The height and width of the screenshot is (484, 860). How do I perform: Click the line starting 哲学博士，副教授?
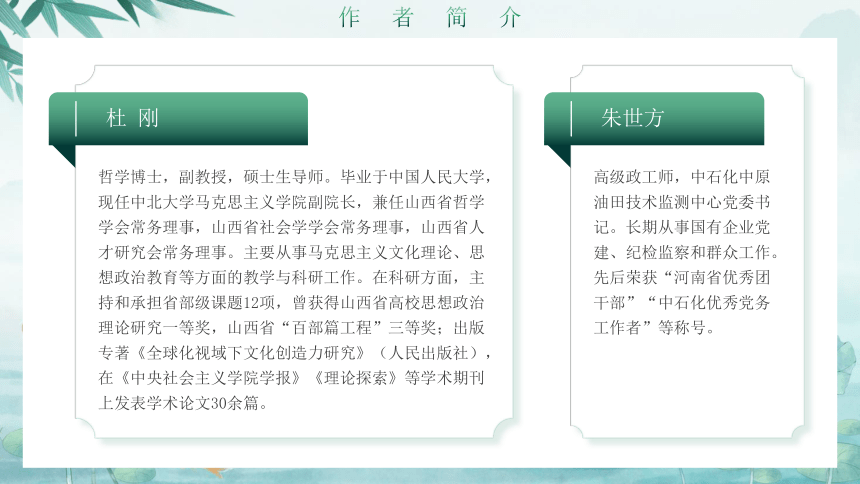tap(295, 177)
